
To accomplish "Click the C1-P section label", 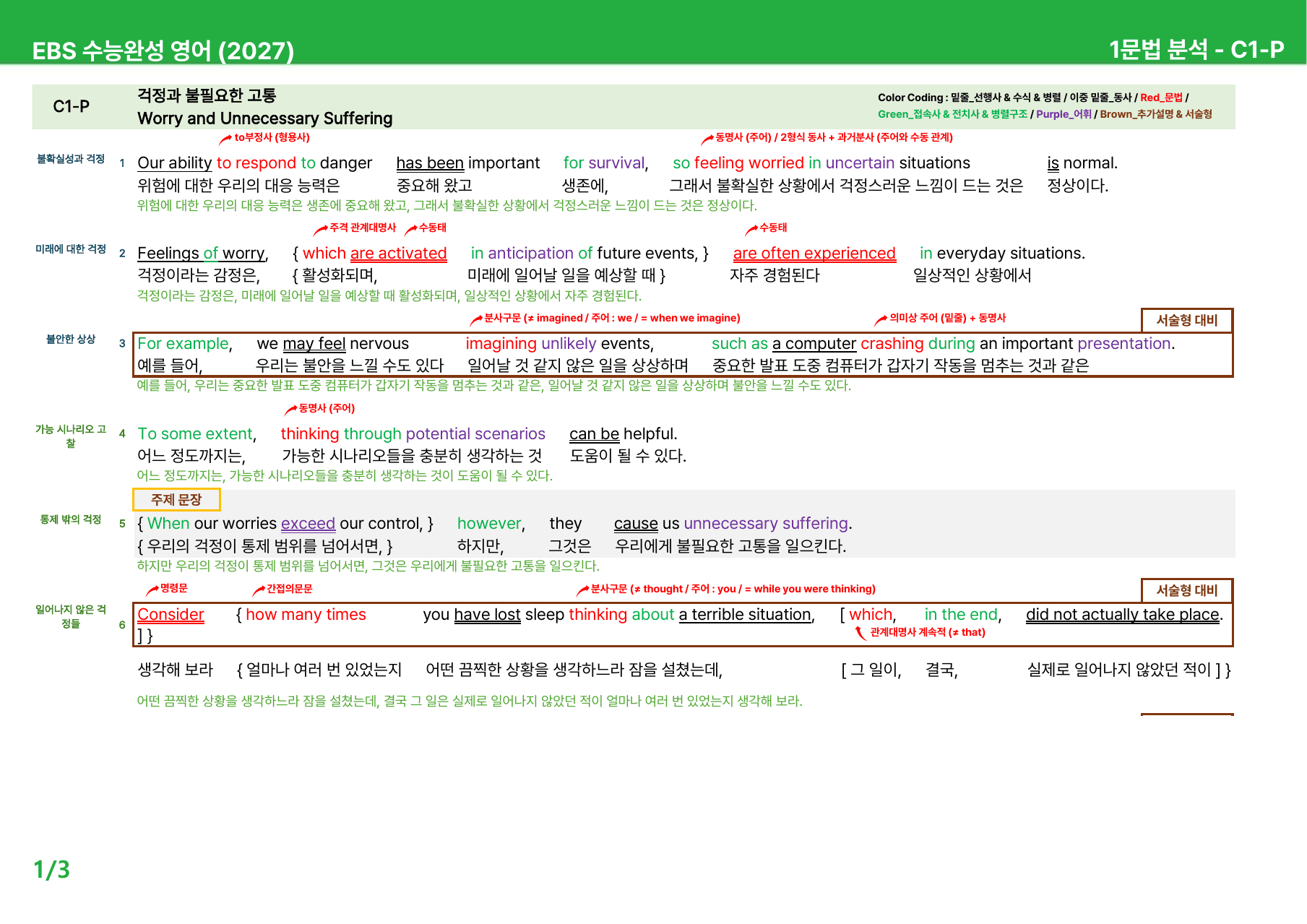I will point(72,107).
